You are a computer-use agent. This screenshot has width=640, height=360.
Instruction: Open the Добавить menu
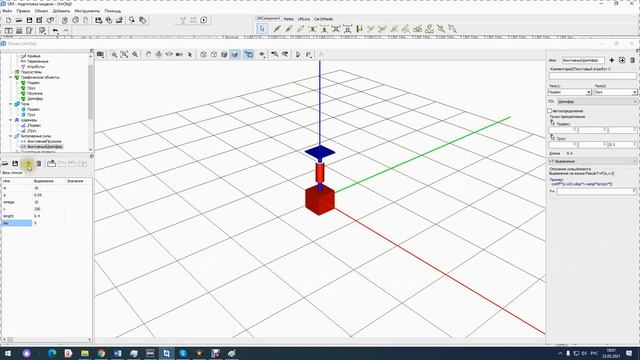pyautogui.click(x=61, y=11)
